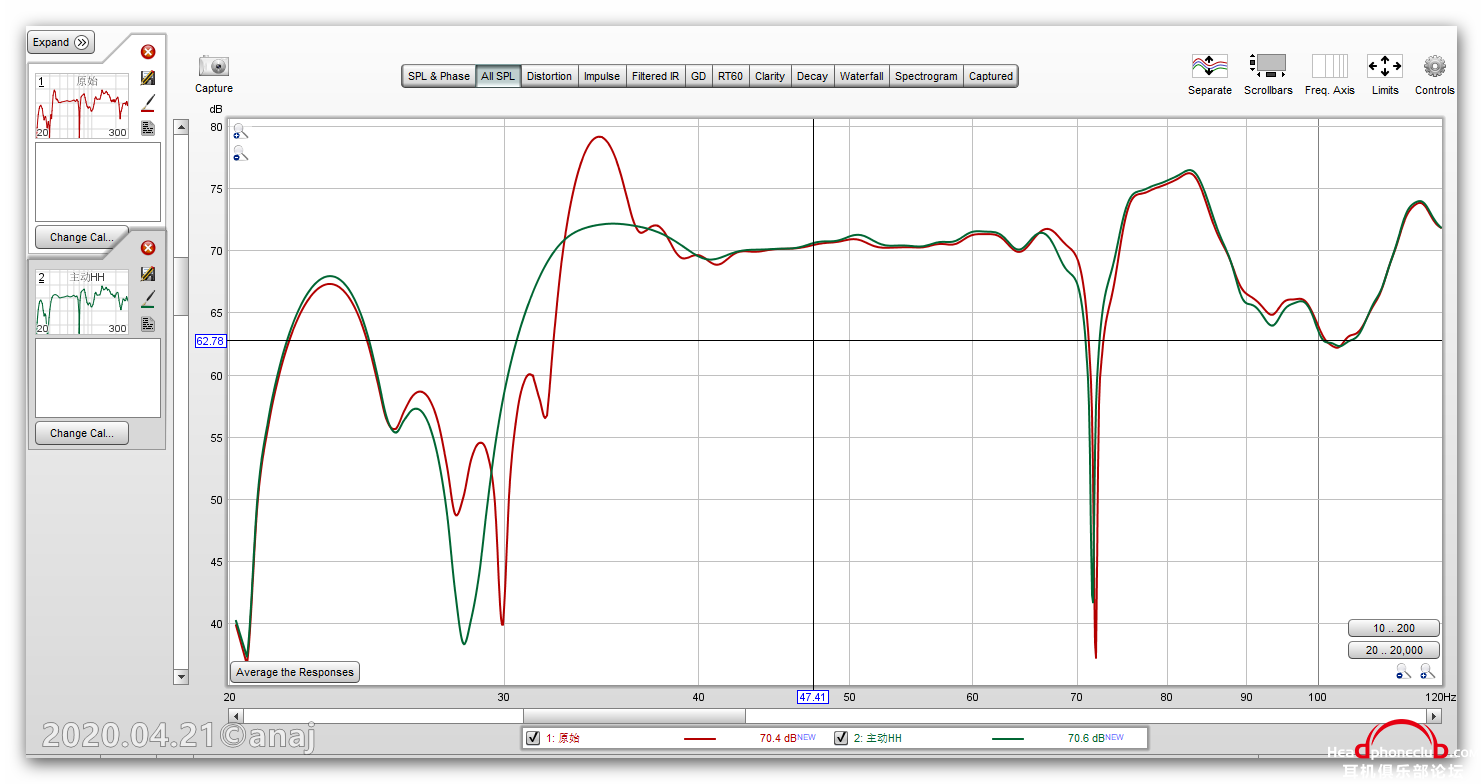1483x784 pixels.
Task: Set frequency range with 20 .. 20,000 button
Action: pyautogui.click(x=1394, y=650)
